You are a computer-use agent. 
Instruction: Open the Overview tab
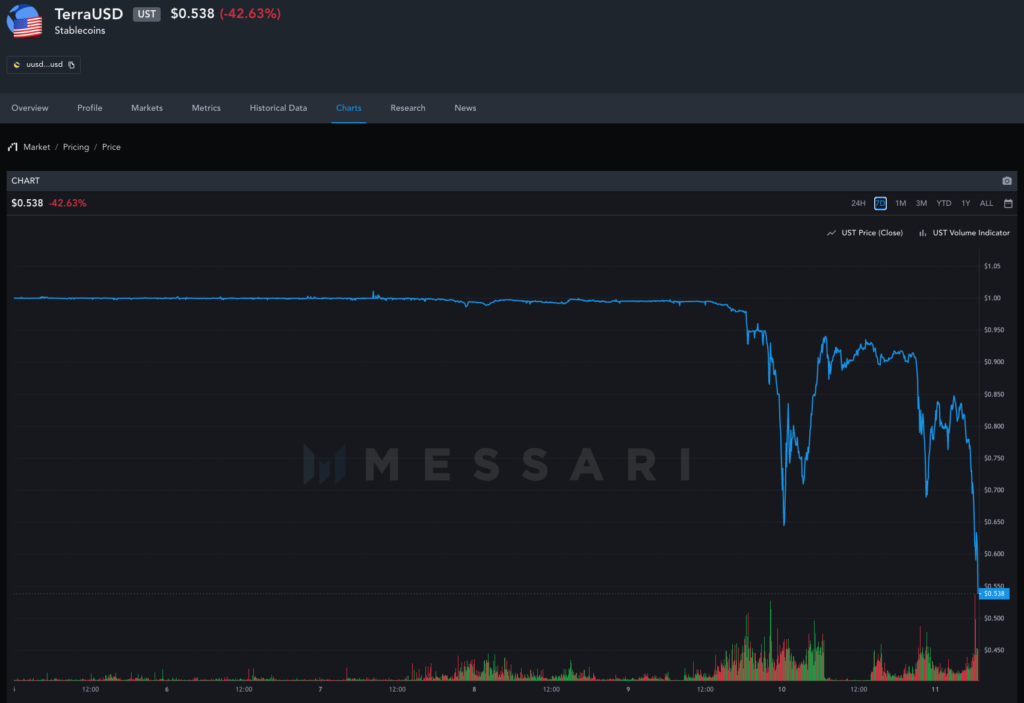(30, 108)
